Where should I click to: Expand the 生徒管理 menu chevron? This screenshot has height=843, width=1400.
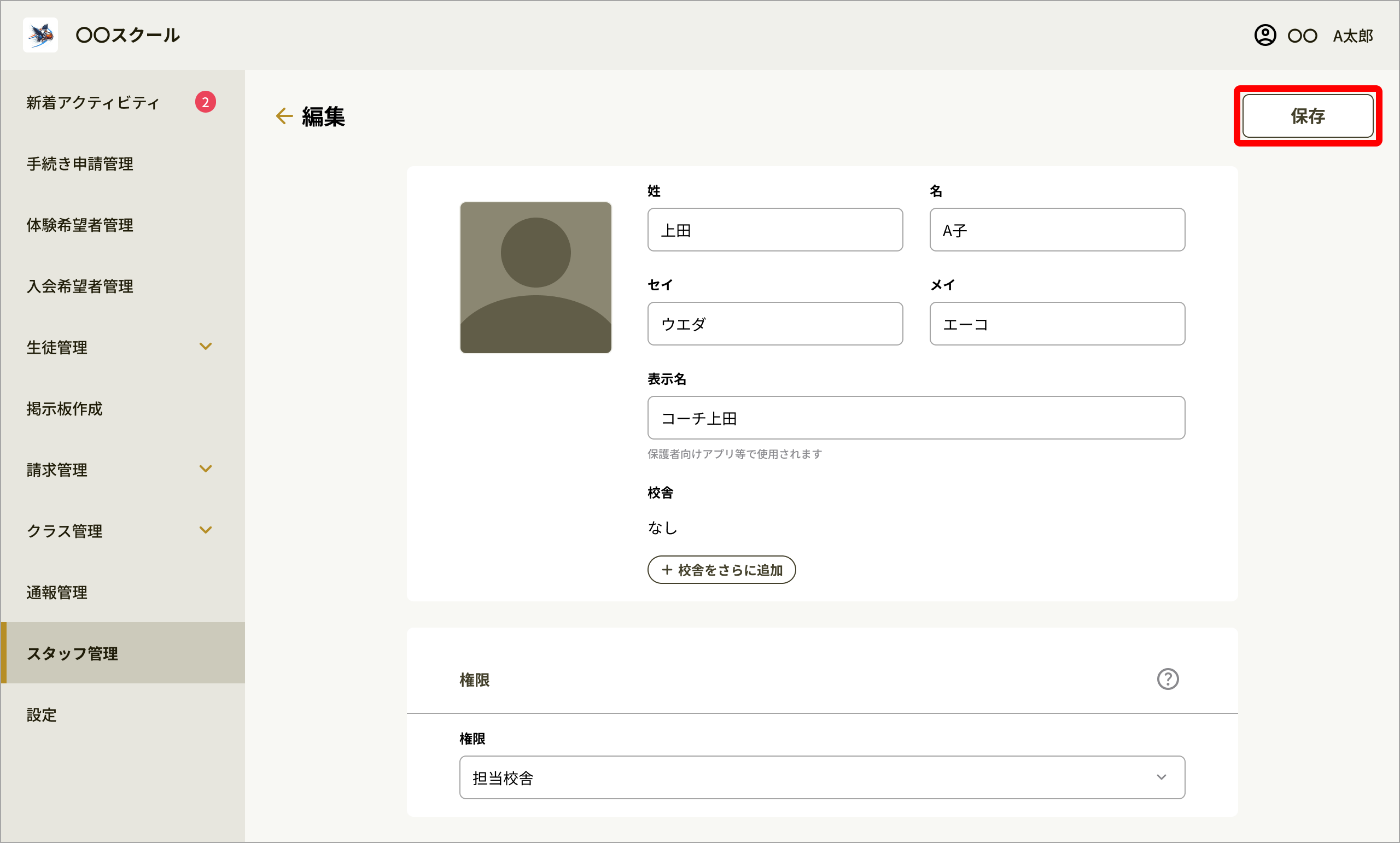206,347
